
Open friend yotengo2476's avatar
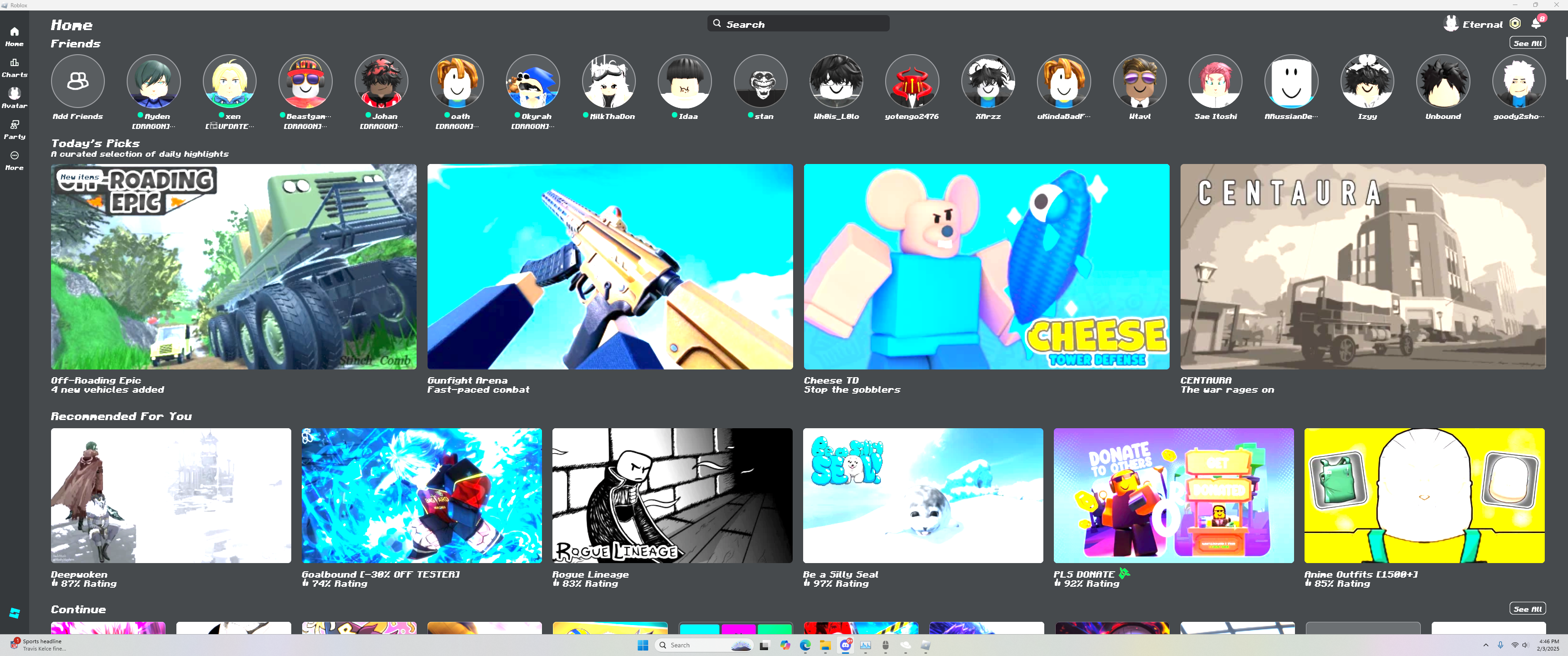[912, 81]
